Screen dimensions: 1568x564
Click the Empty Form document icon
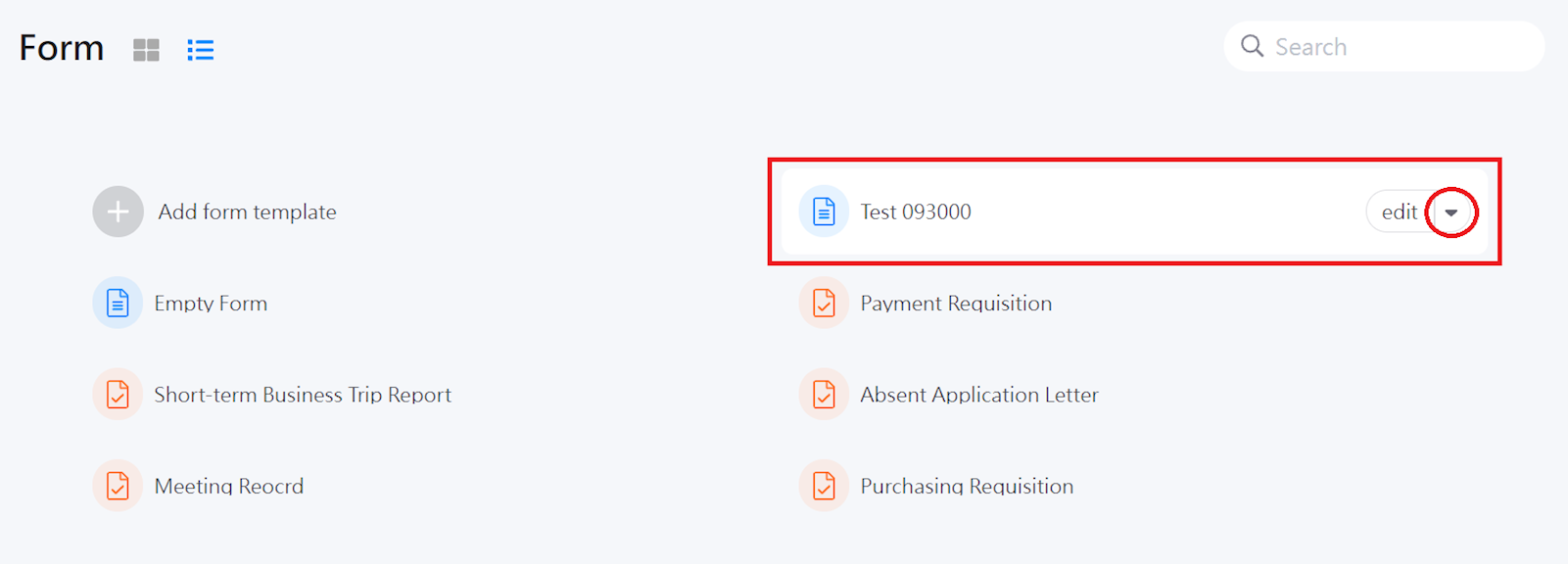[x=118, y=304]
